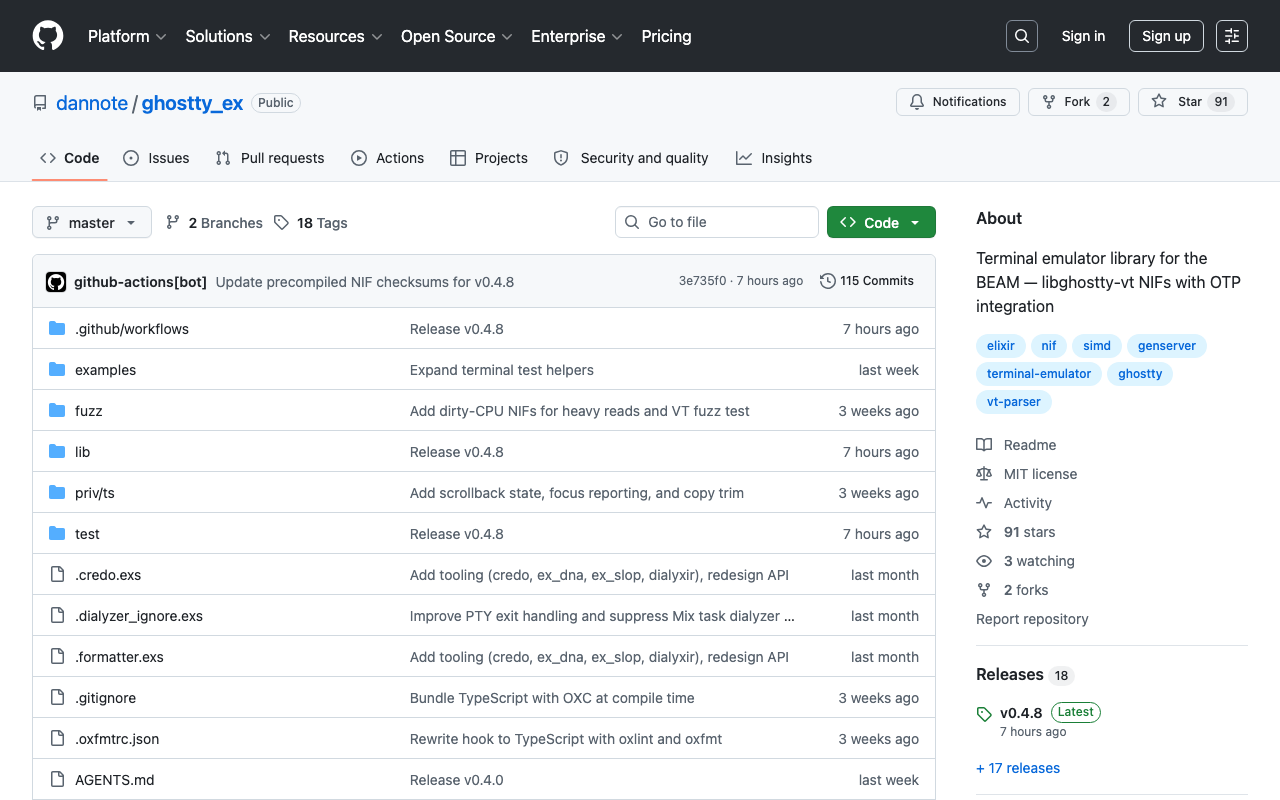Open the Security and quality tab

pyautogui.click(x=631, y=158)
